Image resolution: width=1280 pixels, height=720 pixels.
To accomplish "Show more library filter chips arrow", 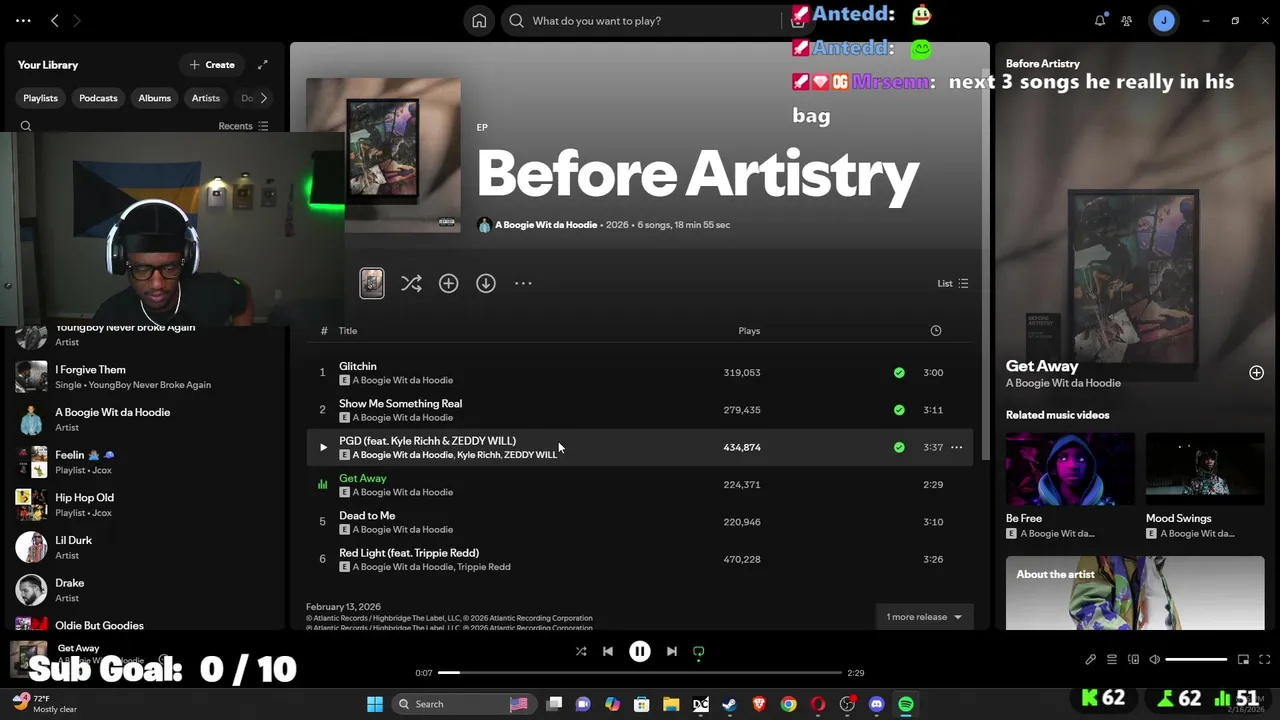I will (263, 98).
